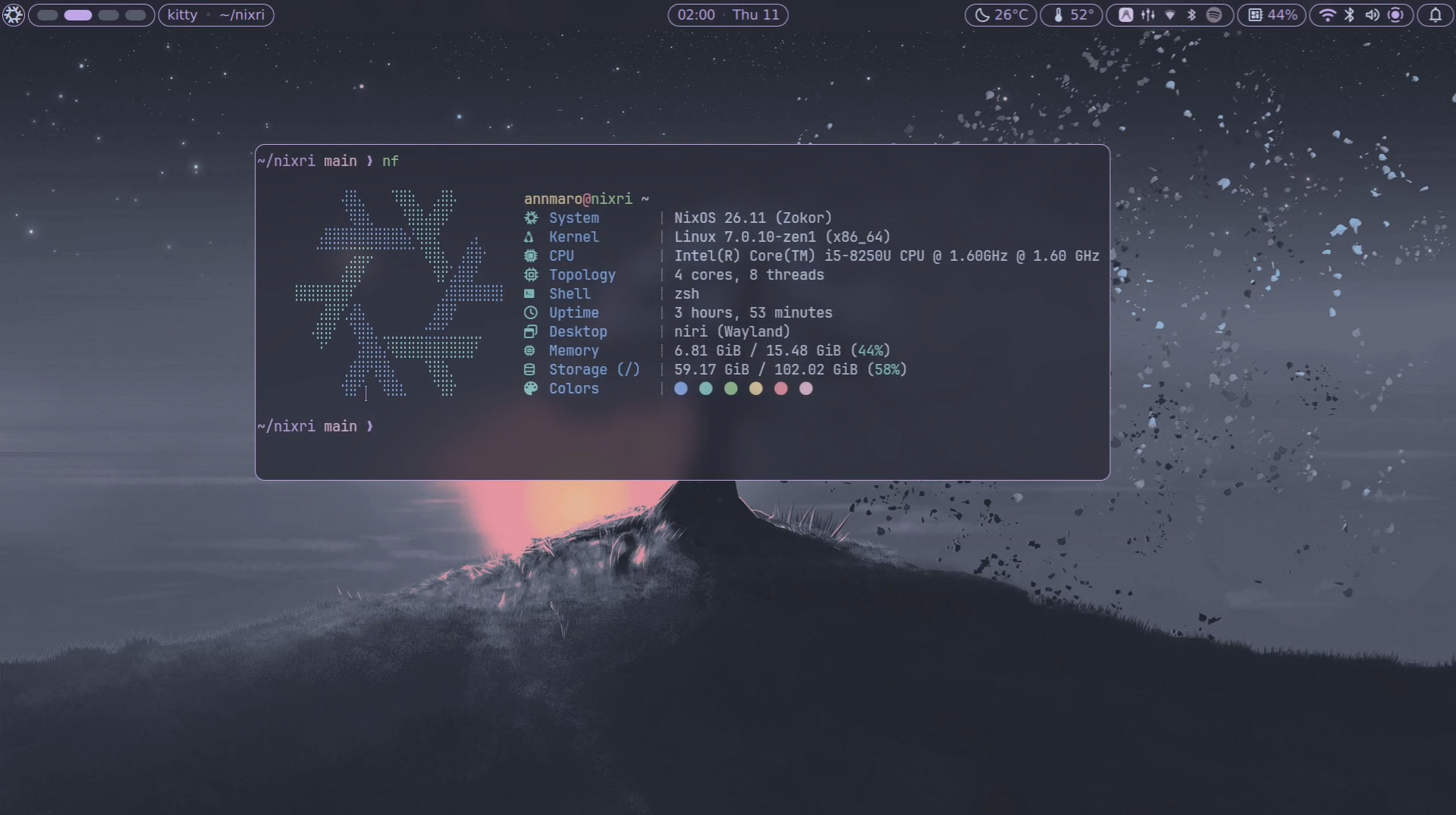Click the 'Desktop' label

[x=578, y=332]
